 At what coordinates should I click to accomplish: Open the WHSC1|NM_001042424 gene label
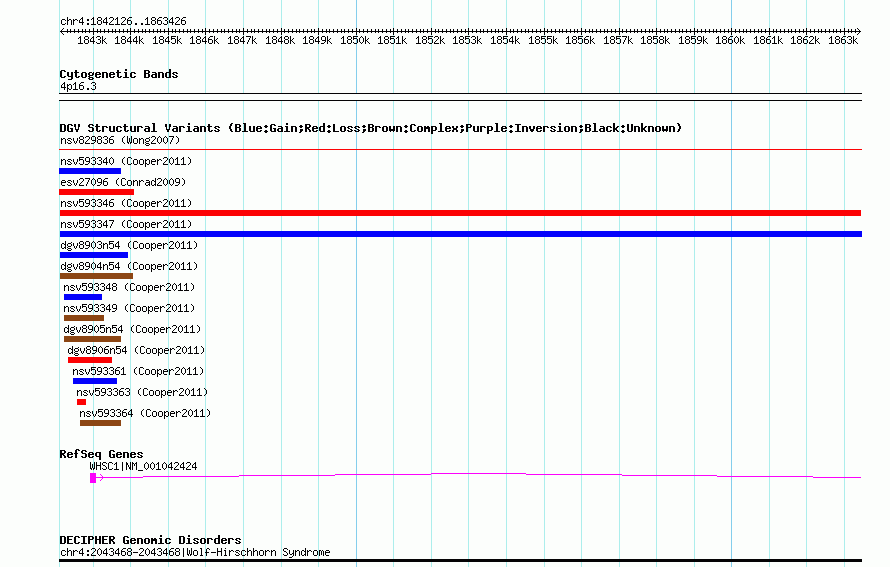(144, 466)
